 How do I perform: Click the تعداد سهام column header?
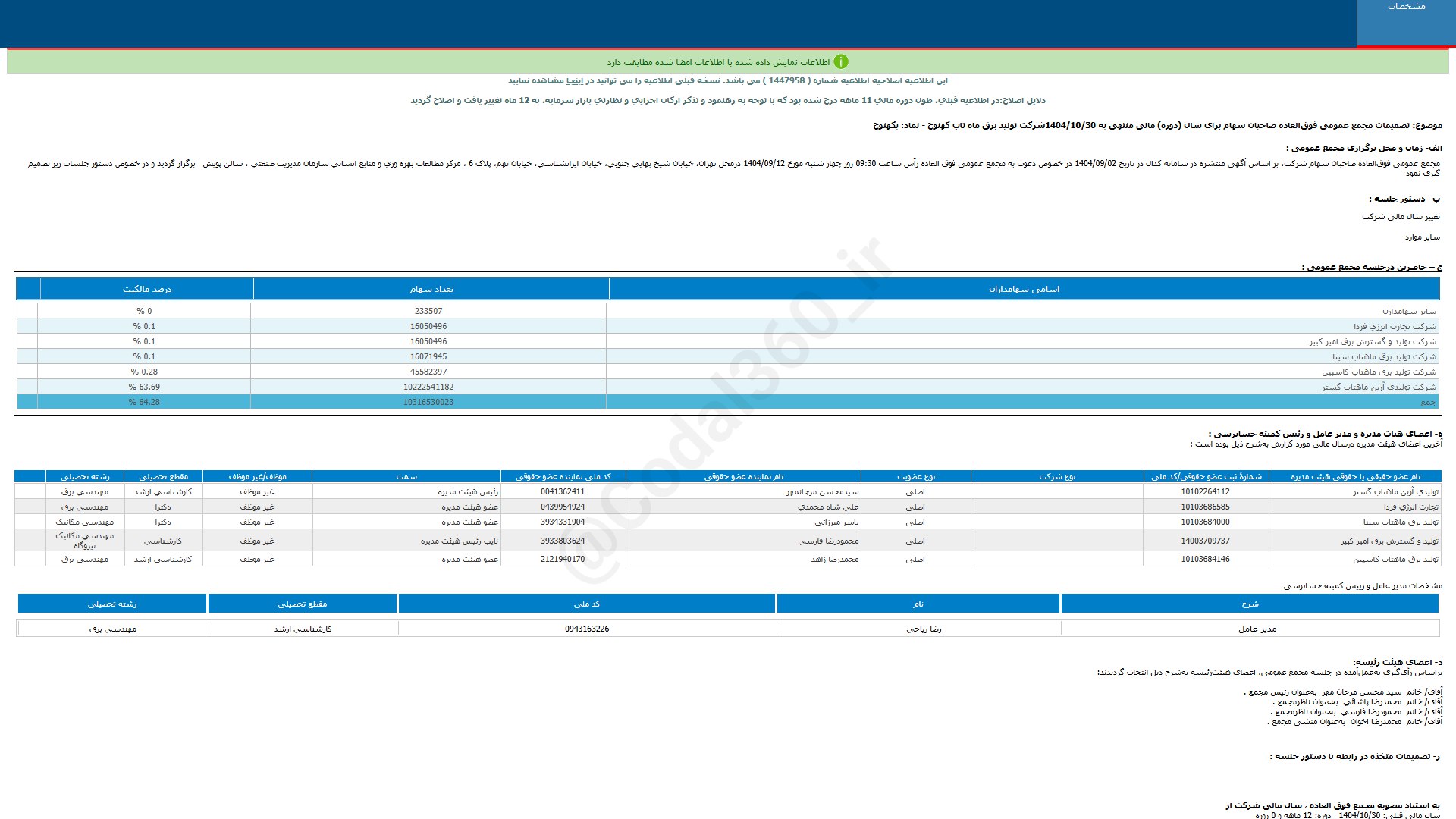pyautogui.click(x=431, y=289)
